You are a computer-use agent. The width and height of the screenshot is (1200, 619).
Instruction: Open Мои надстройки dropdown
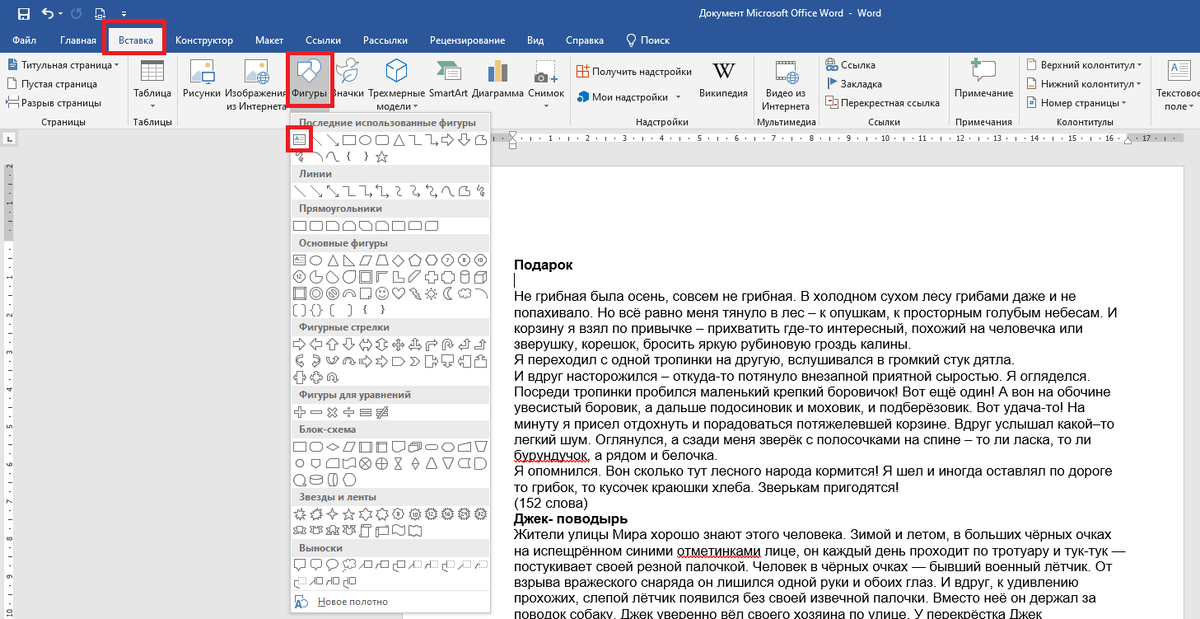(x=629, y=97)
